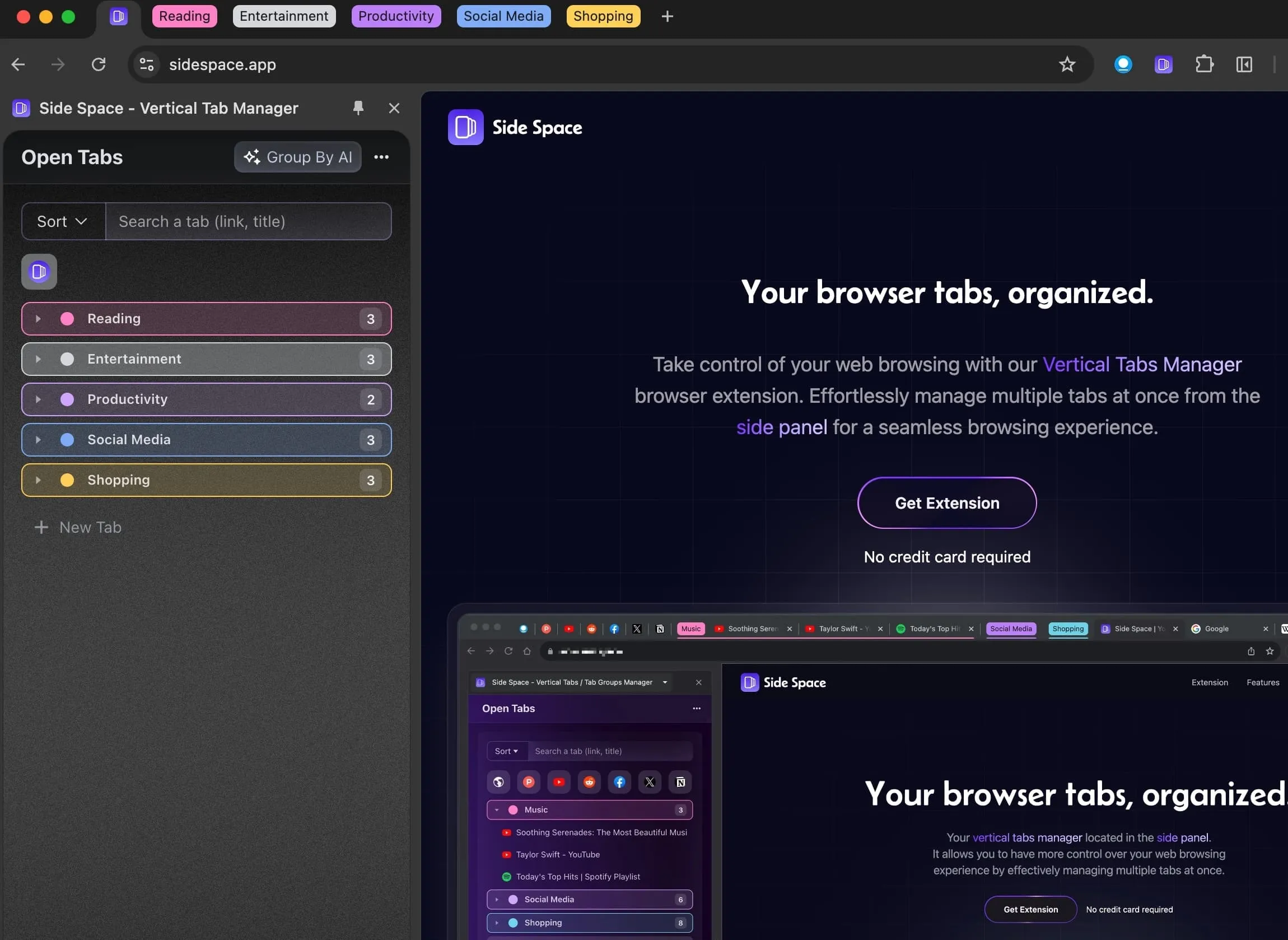The height and width of the screenshot is (940, 1288).
Task: Click the Side Space extension icon in toolbar
Action: [x=1164, y=64]
